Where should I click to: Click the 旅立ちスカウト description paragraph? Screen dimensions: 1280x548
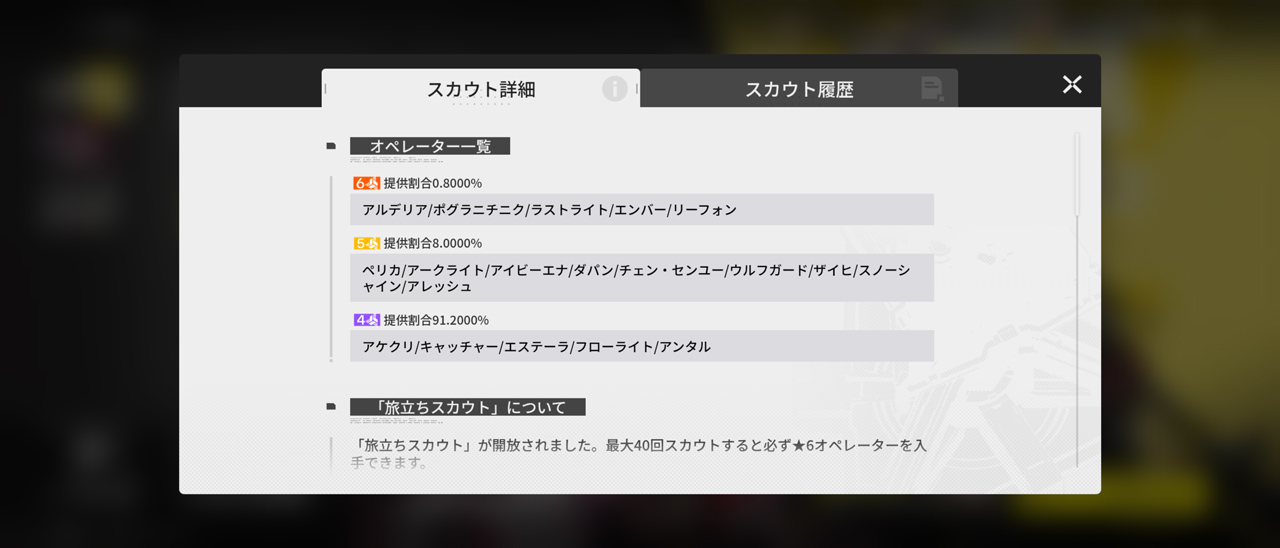coord(640,454)
